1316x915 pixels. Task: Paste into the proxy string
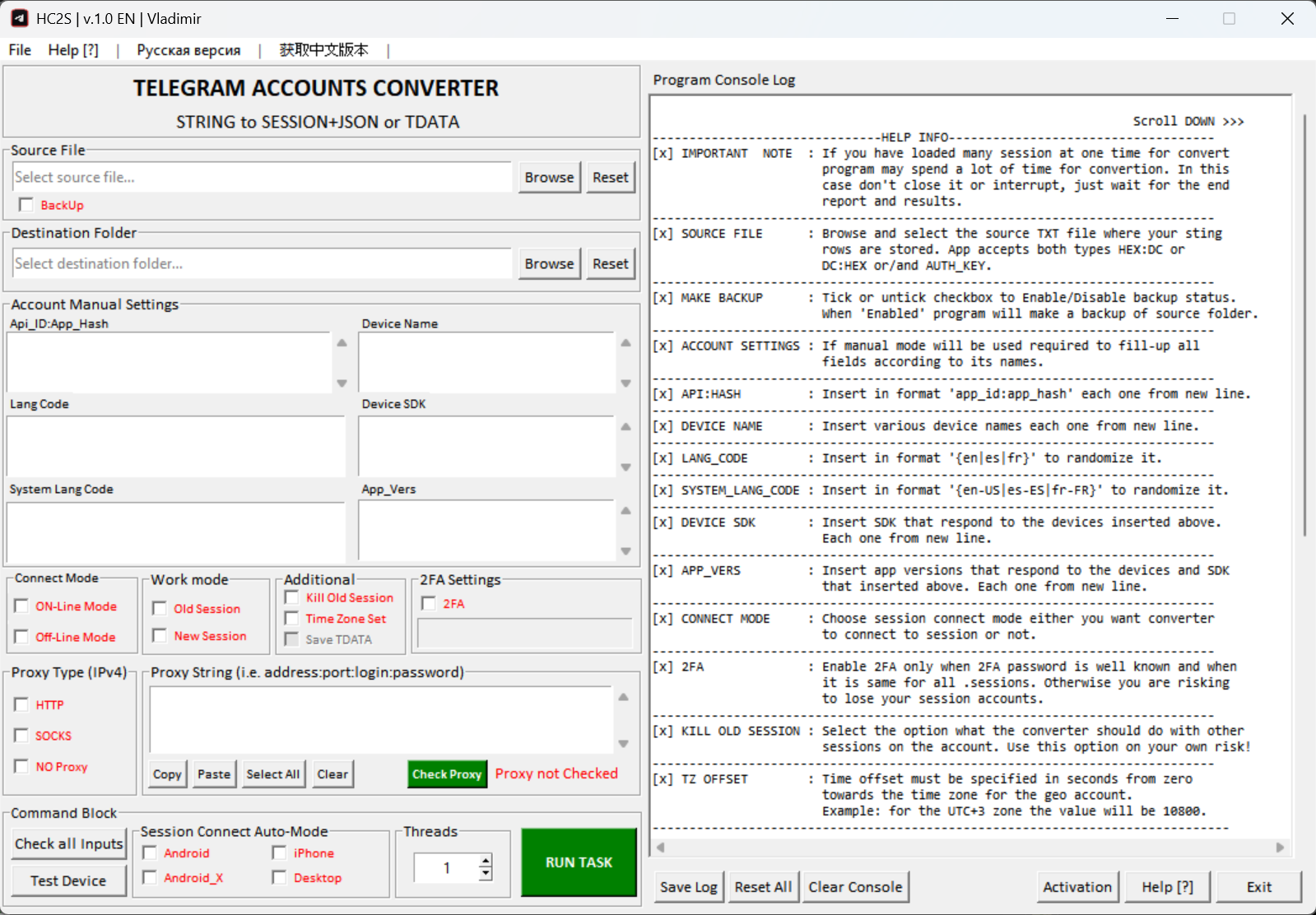click(214, 774)
